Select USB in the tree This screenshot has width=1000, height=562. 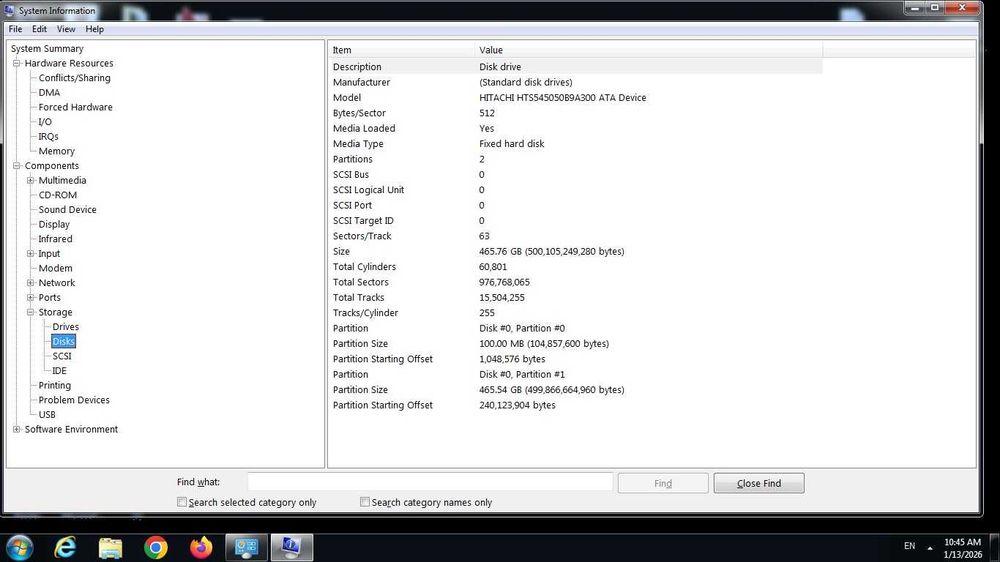point(47,415)
